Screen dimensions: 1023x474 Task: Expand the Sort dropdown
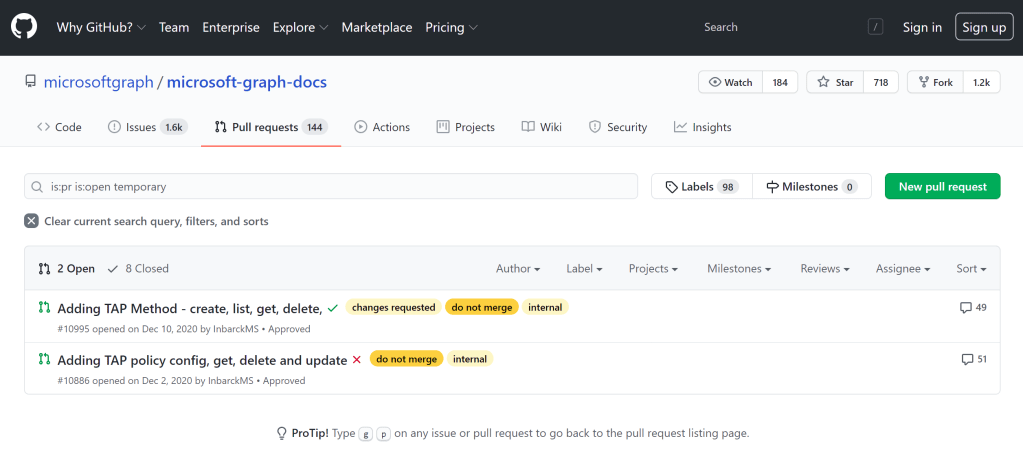coord(971,268)
